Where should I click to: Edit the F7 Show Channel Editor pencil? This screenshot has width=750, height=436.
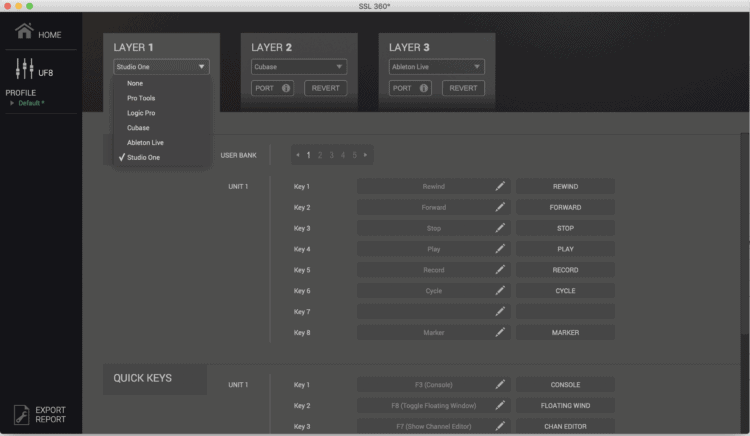(500, 426)
